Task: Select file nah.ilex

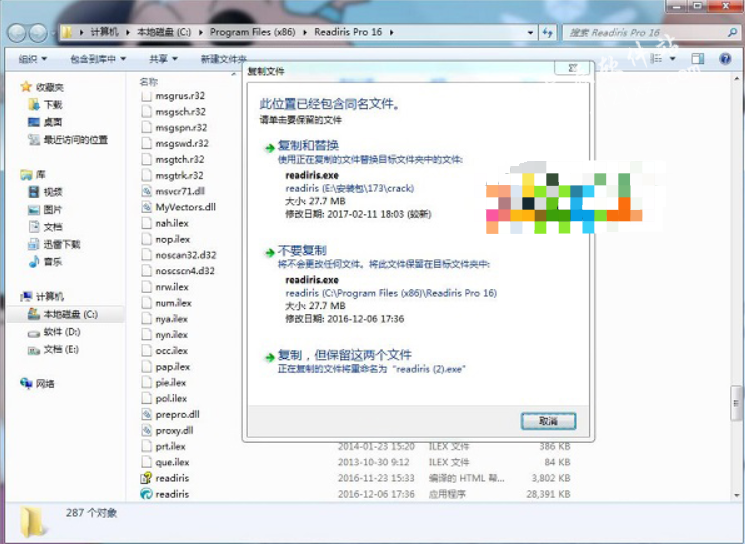Action: coord(172,223)
